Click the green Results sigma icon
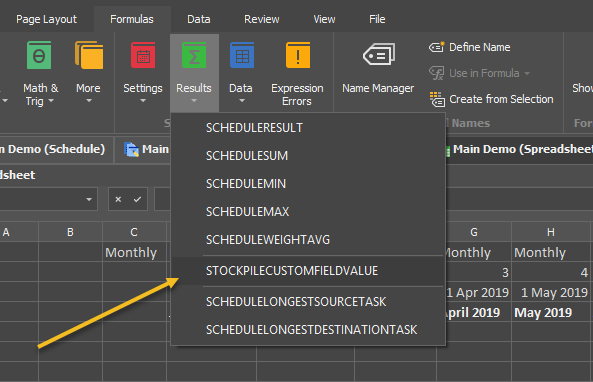This screenshot has width=593, height=382. tap(194, 56)
